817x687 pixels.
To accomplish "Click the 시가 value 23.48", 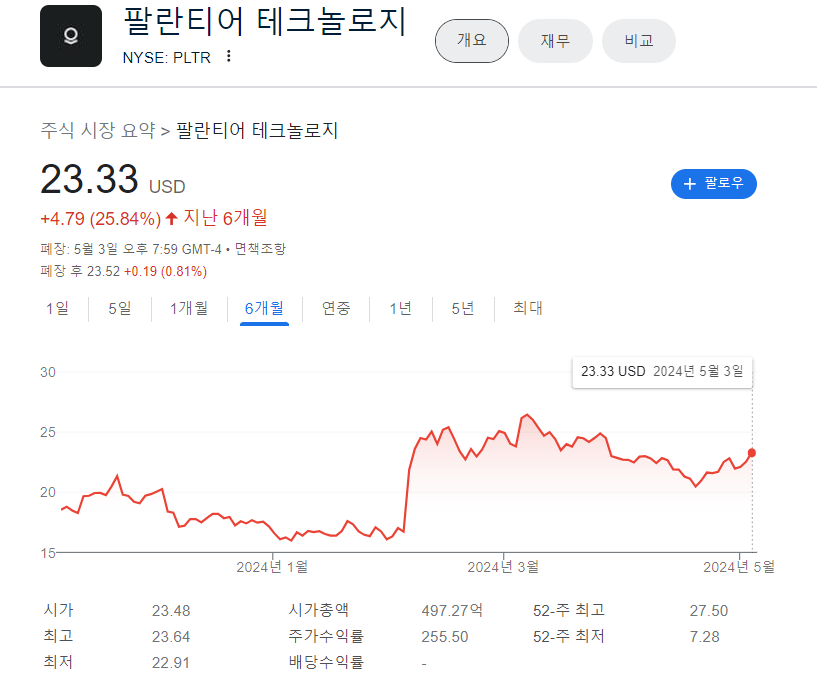I will click(x=171, y=610).
